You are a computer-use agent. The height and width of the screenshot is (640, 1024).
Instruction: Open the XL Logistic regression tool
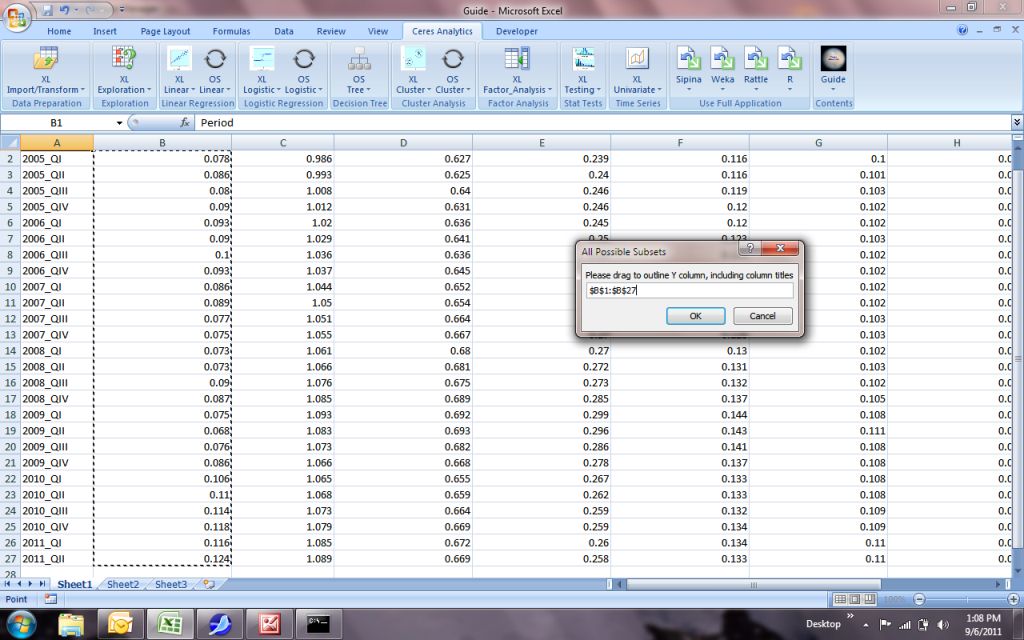(261, 70)
